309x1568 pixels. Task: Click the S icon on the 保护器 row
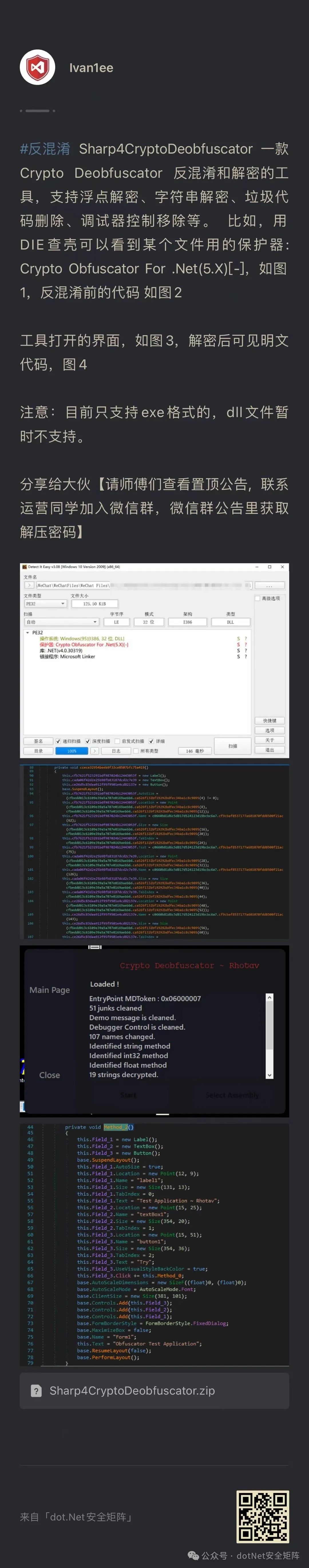[238, 645]
